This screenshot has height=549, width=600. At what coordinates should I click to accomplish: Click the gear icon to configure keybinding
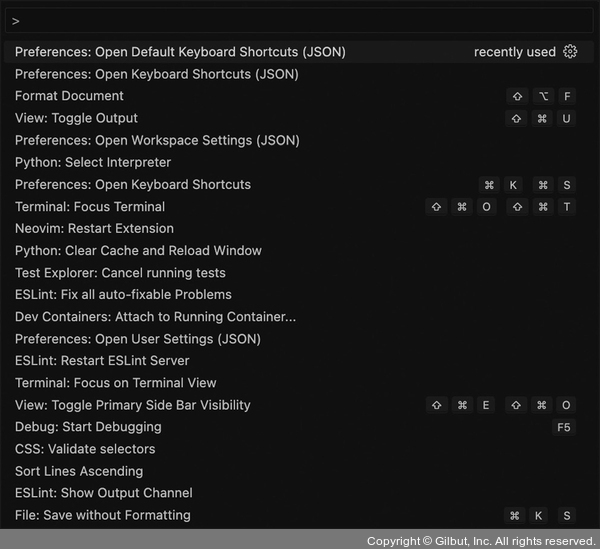pyautogui.click(x=570, y=52)
